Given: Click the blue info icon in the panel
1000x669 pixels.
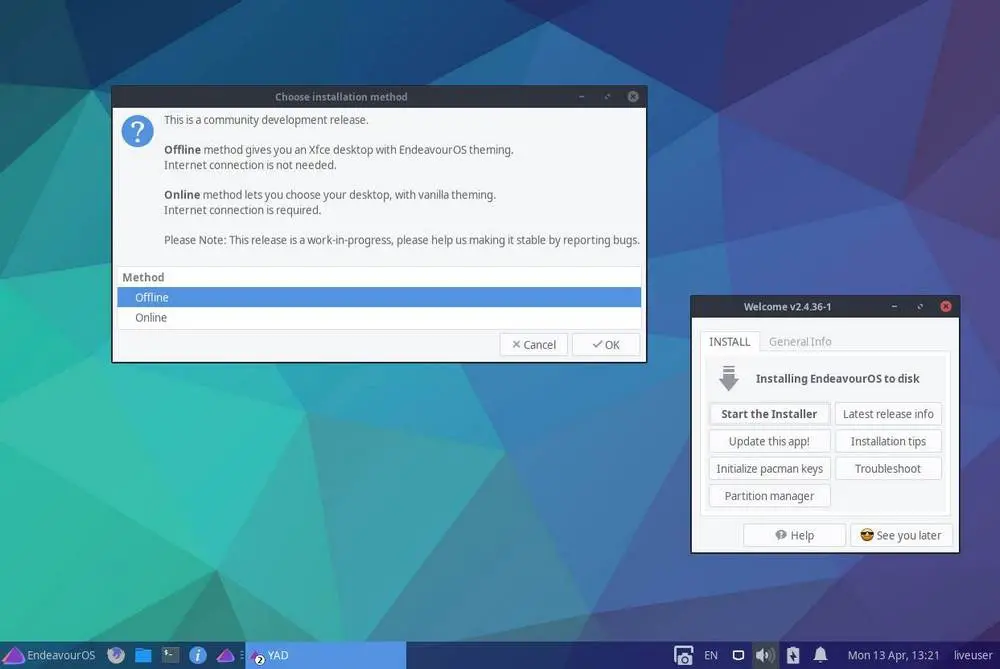Looking at the screenshot, I should pyautogui.click(x=198, y=655).
